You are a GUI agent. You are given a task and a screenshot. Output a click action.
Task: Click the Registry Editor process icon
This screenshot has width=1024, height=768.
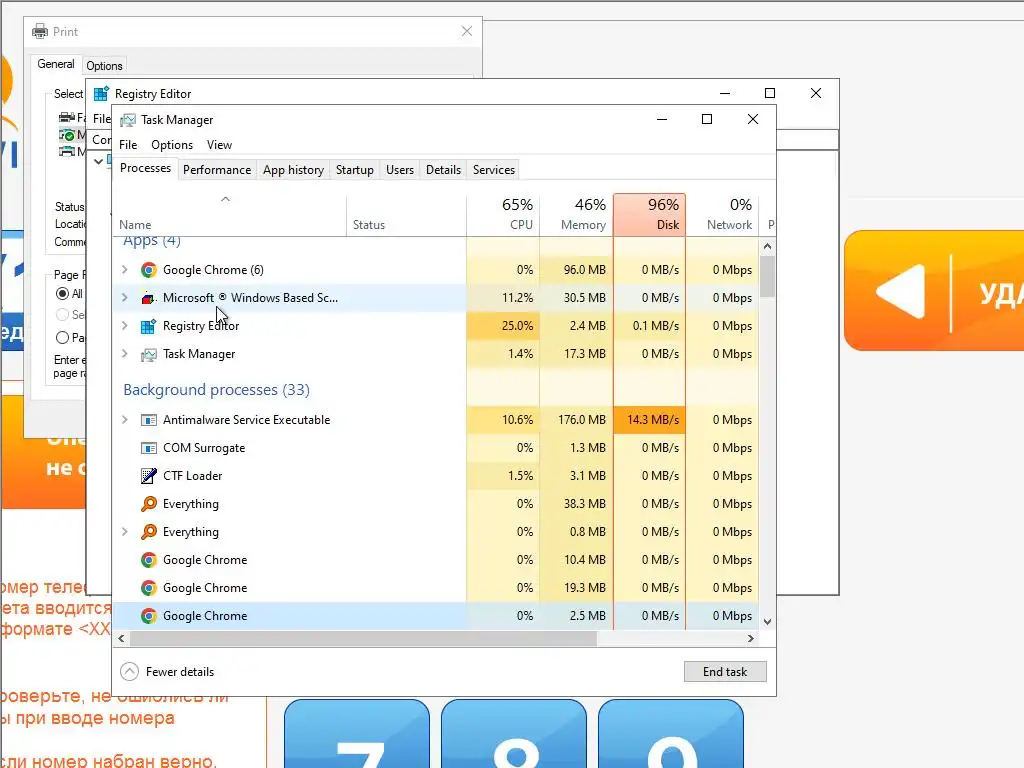click(x=149, y=326)
